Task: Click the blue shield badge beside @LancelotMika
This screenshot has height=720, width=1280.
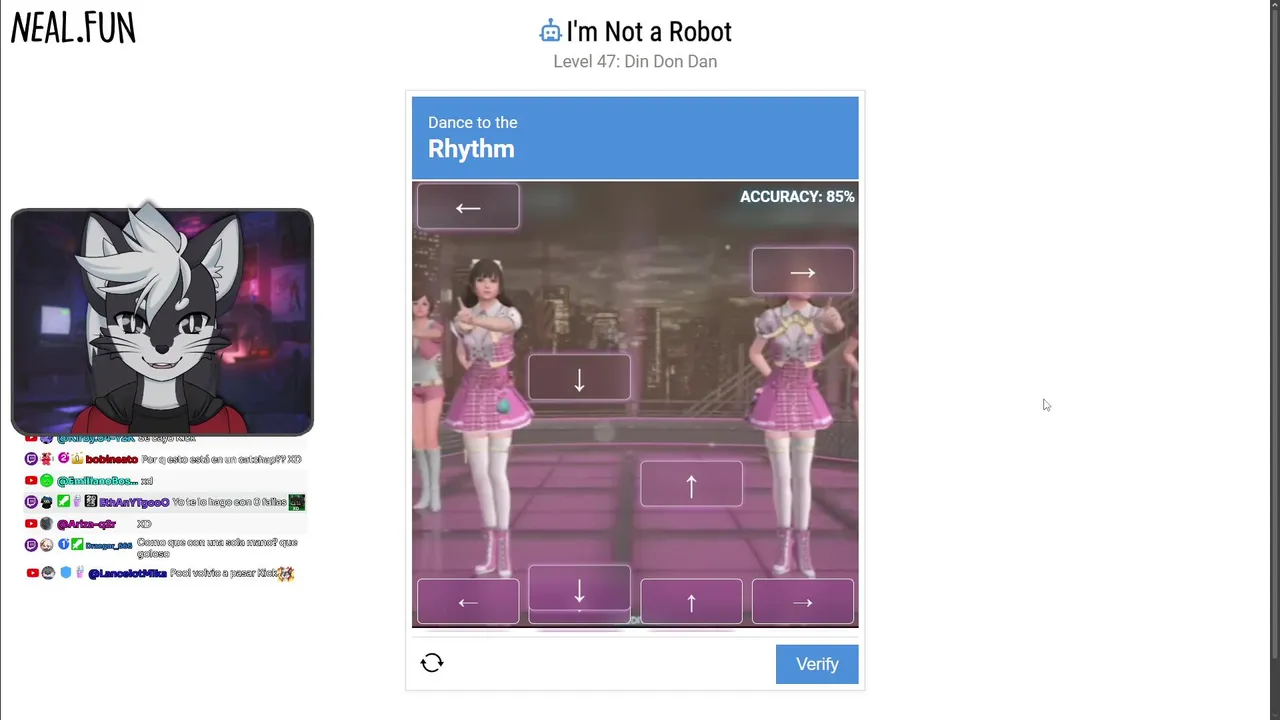Action: (x=66, y=573)
